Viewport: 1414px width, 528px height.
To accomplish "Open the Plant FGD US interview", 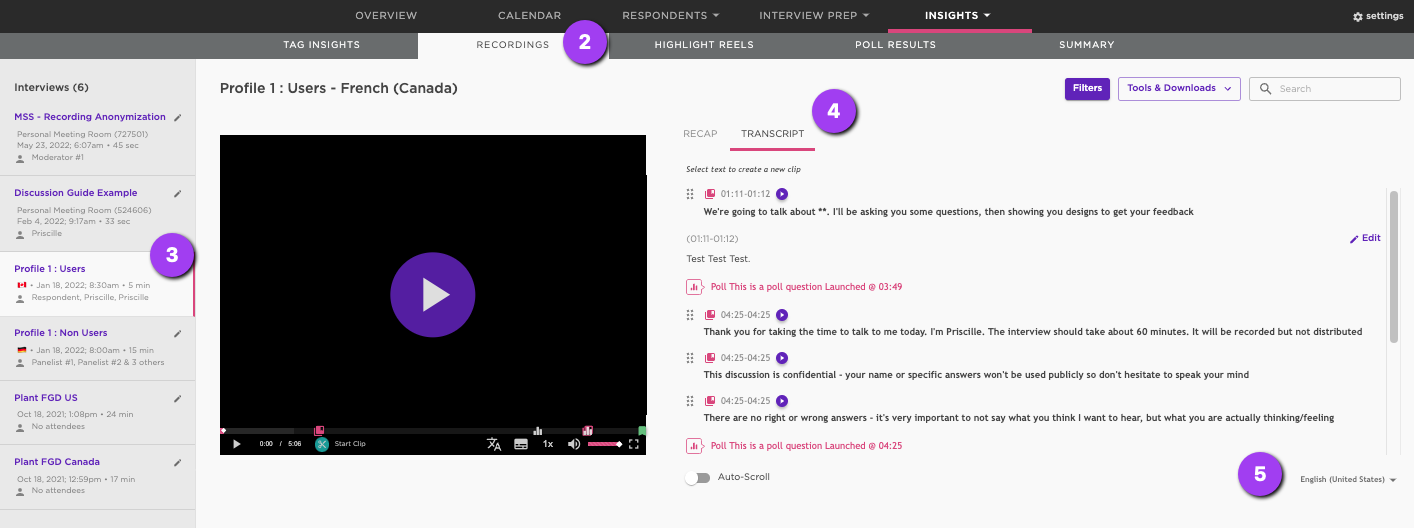I will tap(46, 398).
